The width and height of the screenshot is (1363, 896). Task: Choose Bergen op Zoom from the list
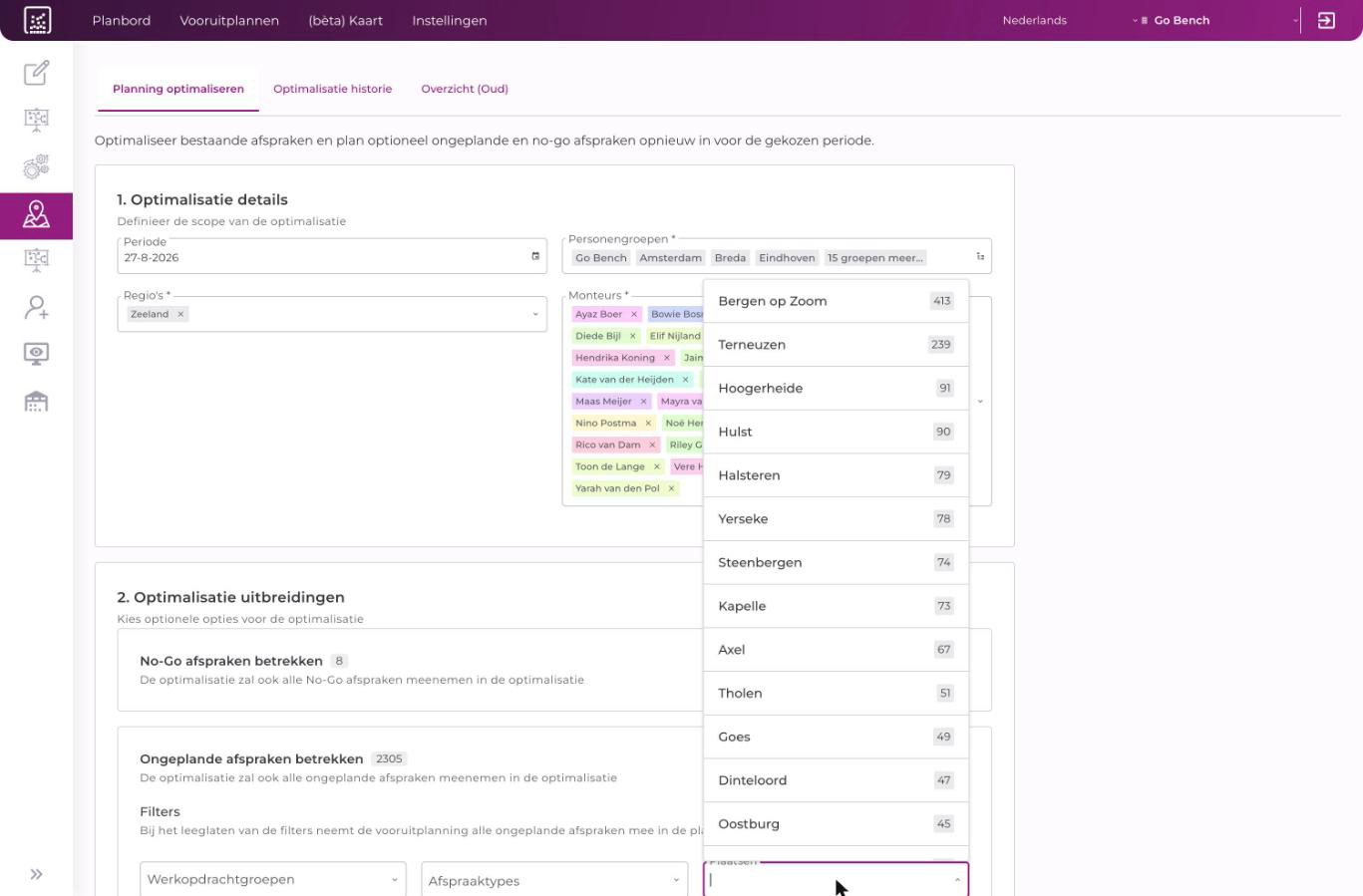(x=836, y=301)
